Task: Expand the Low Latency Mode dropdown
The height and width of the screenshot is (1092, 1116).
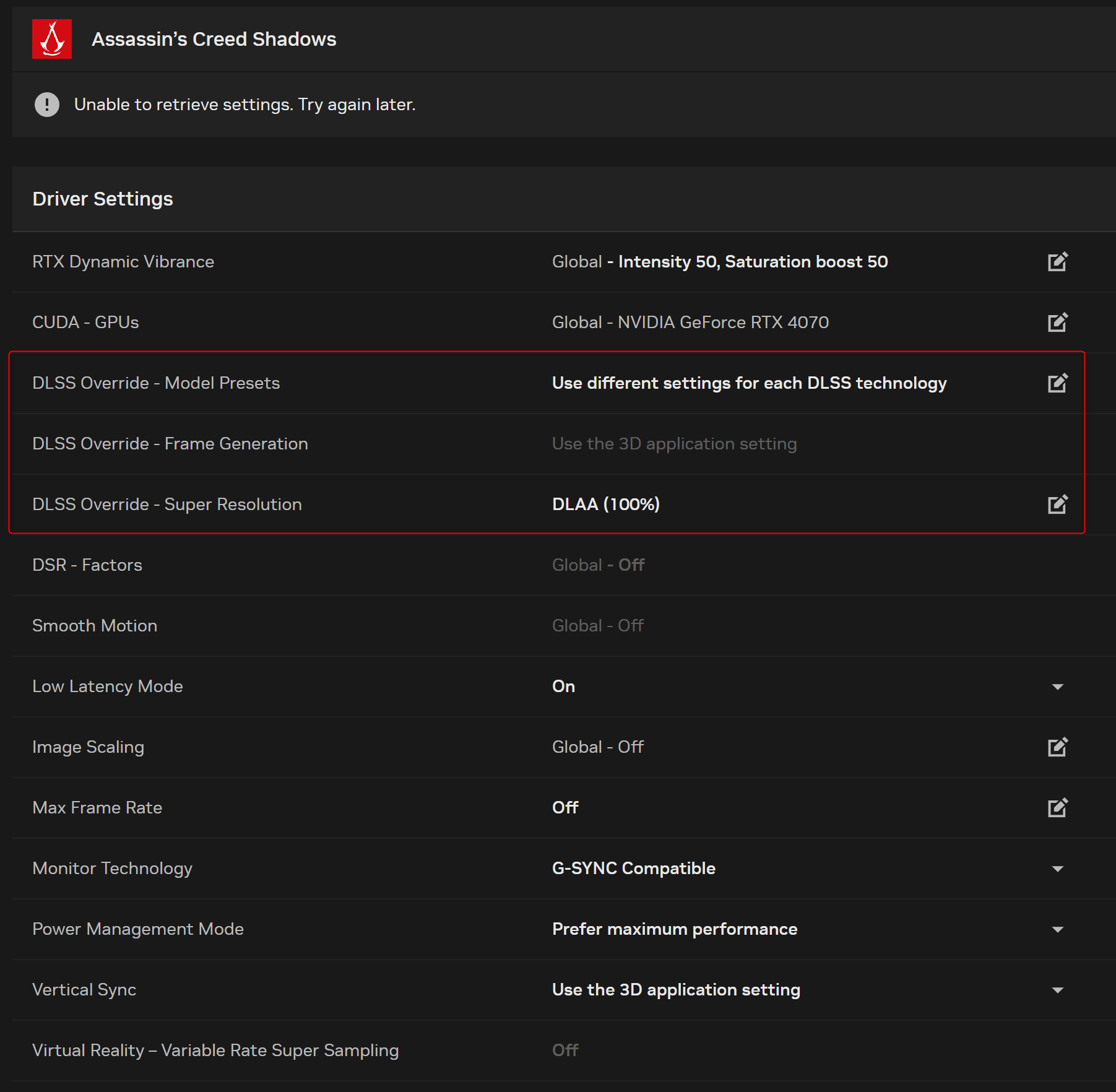Action: [x=1057, y=687]
